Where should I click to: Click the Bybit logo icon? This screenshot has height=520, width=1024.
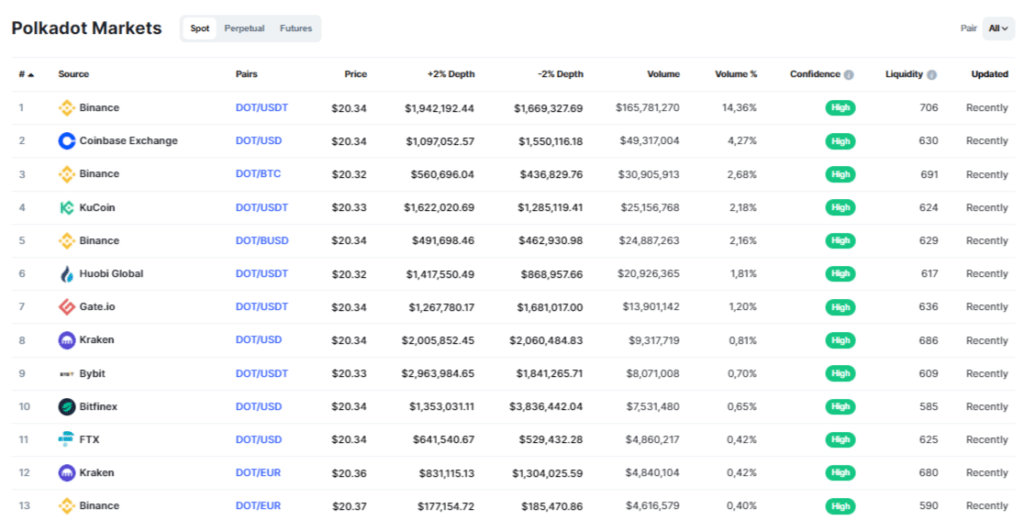click(x=67, y=374)
